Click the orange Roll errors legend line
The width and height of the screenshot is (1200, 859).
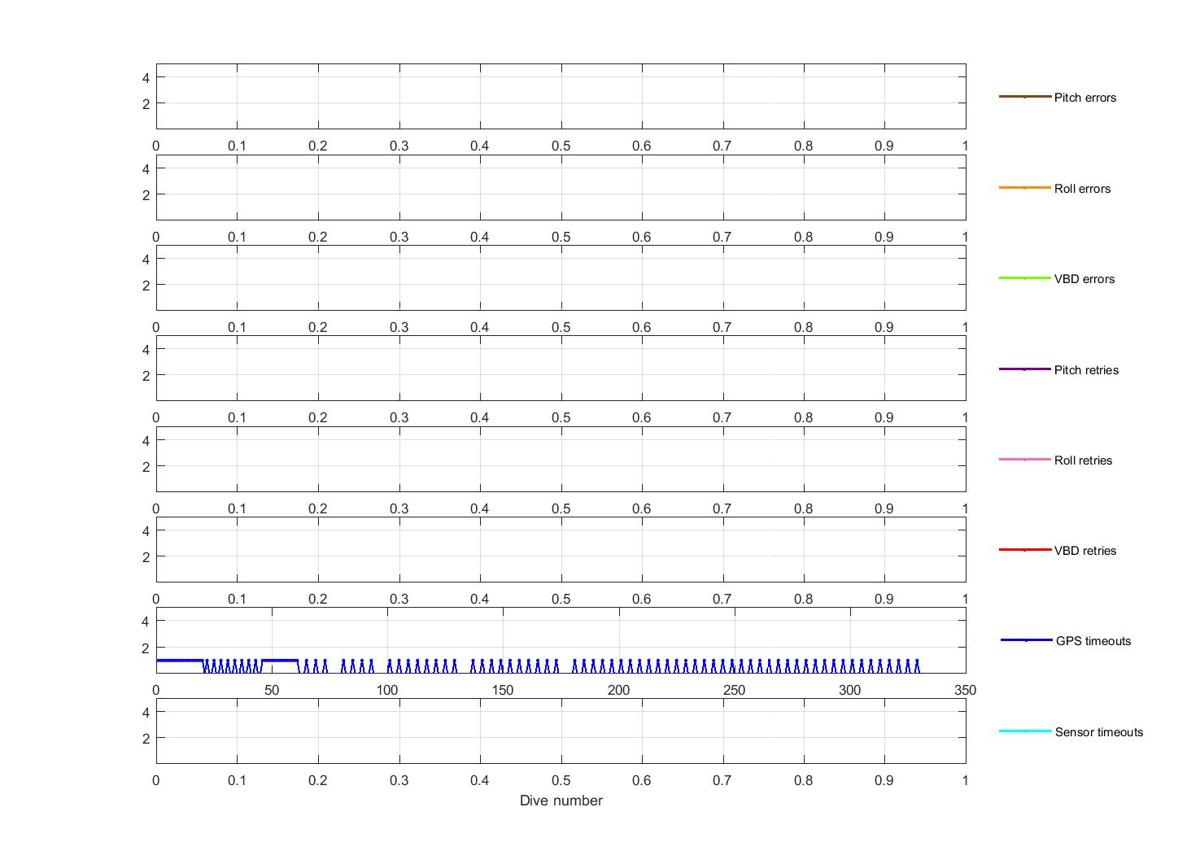(x=1025, y=188)
